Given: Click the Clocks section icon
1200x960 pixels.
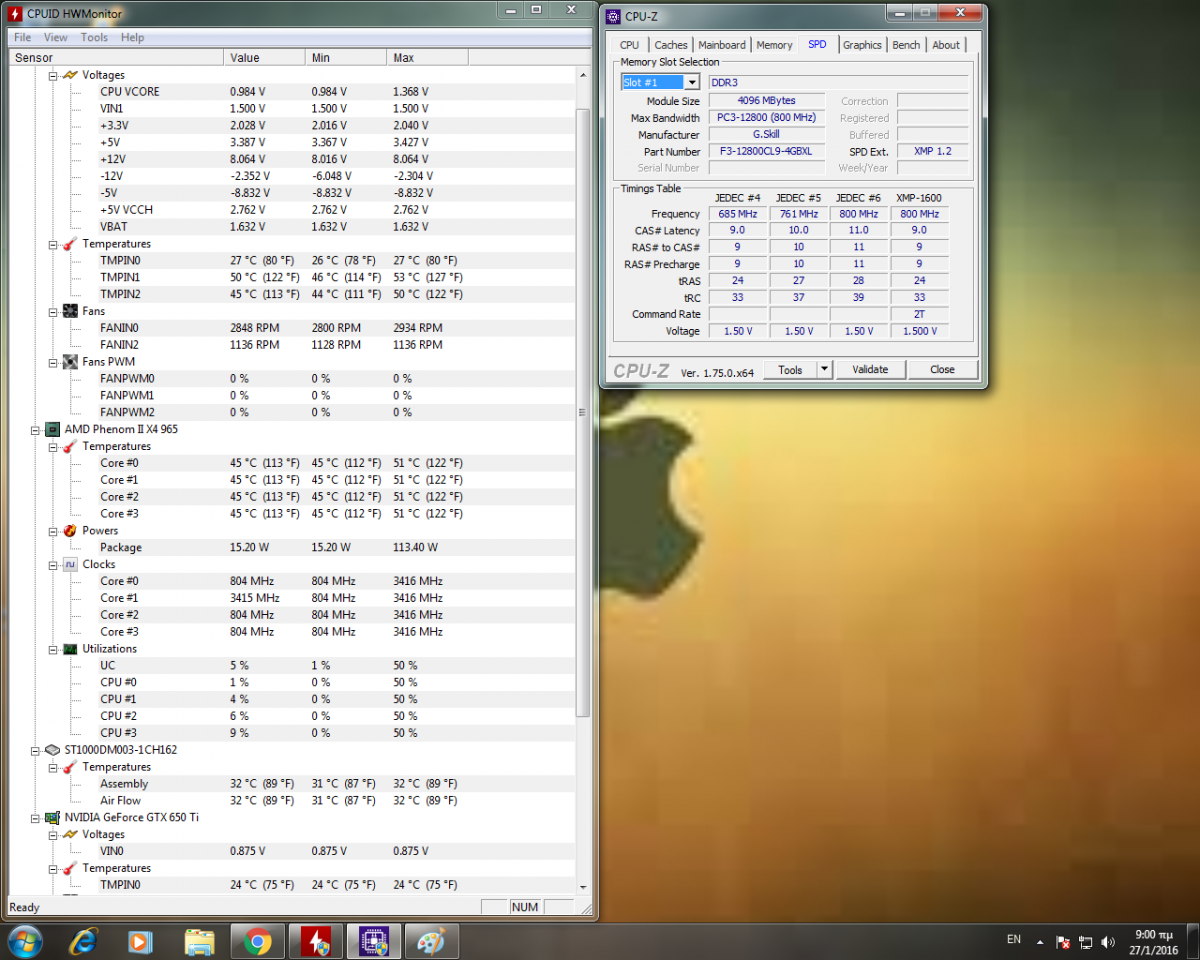Looking at the screenshot, I should click(x=70, y=564).
